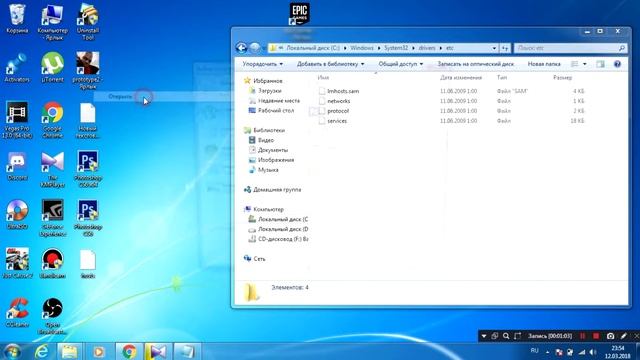This screenshot has height=360, width=640.
Task: Select the Activators desktop icon
Action: 17,68
